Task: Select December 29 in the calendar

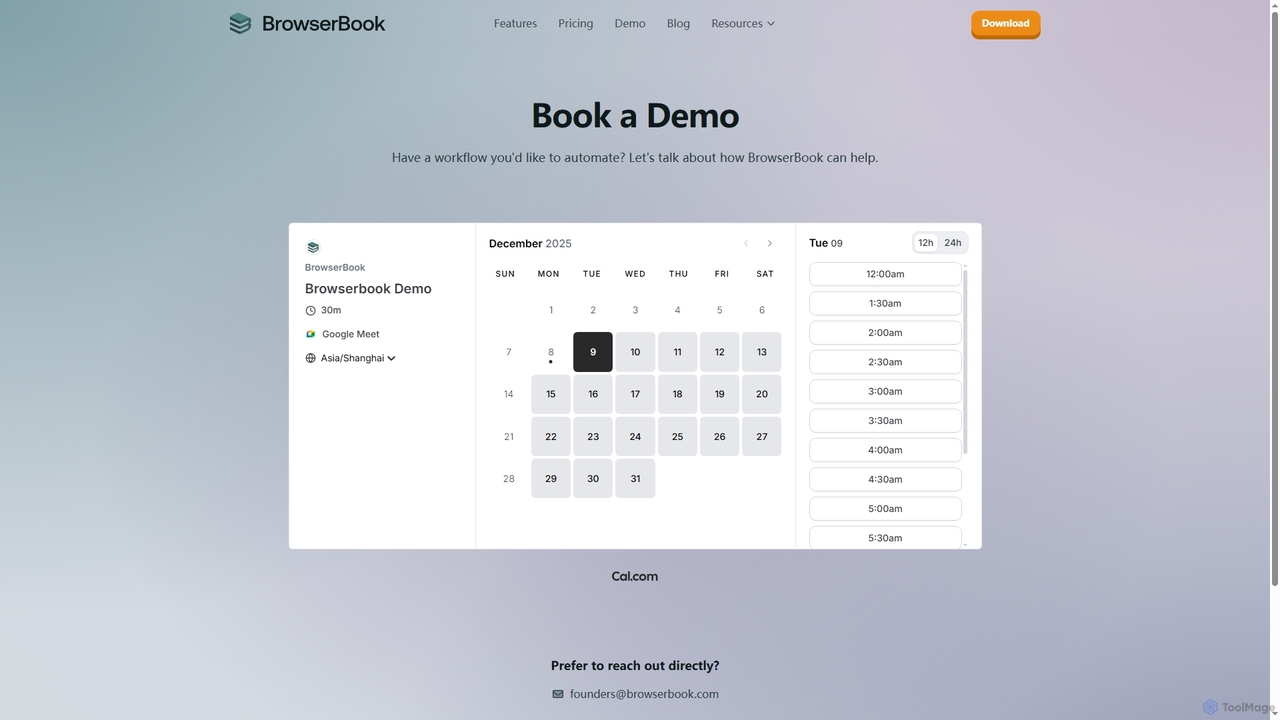Action: (x=551, y=479)
